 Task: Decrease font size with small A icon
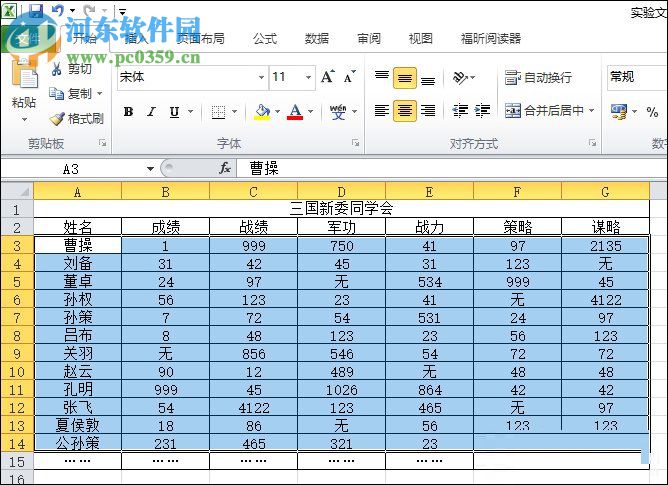point(350,77)
